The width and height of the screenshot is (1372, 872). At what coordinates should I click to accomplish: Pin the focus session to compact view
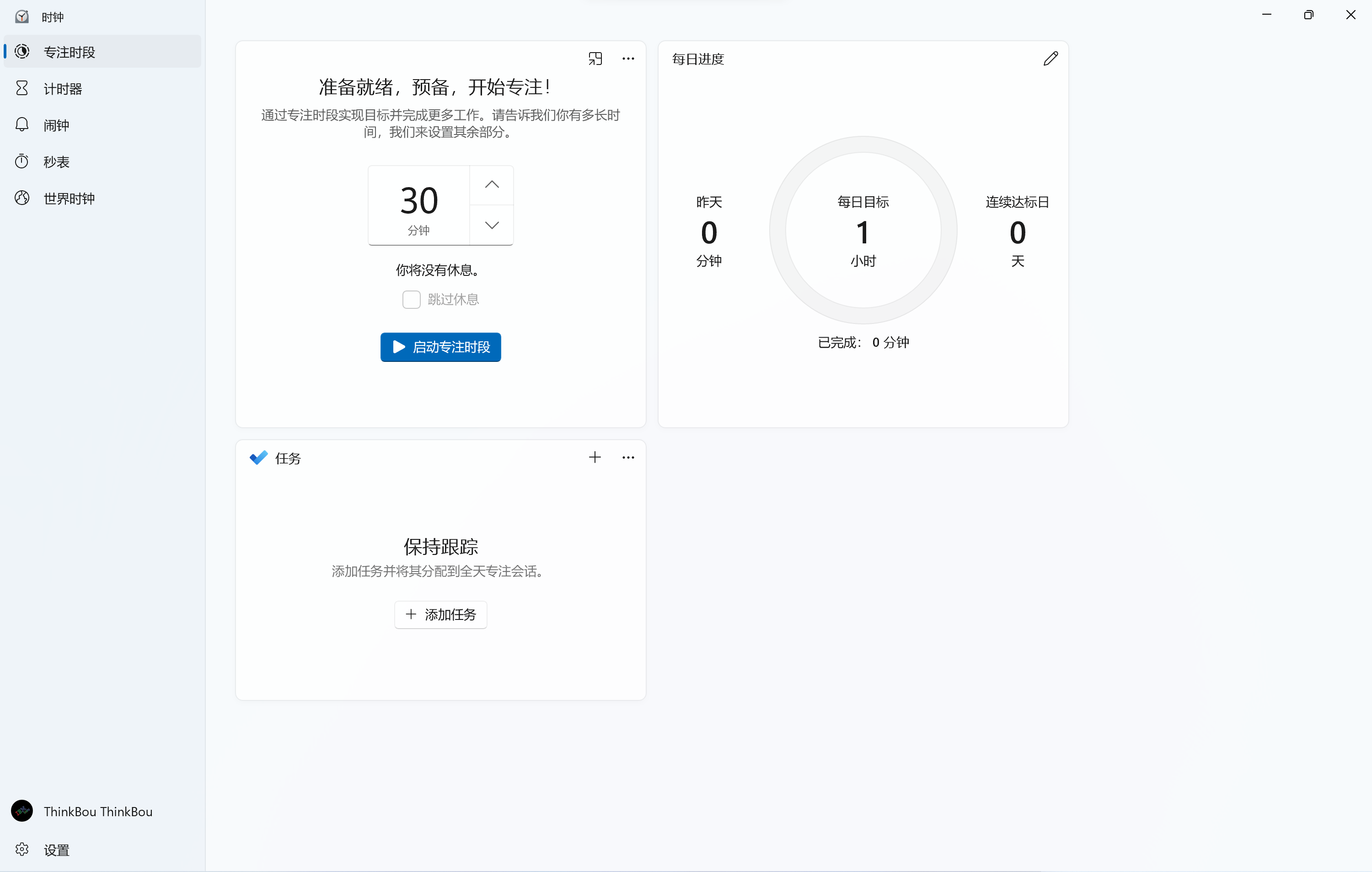click(x=595, y=58)
